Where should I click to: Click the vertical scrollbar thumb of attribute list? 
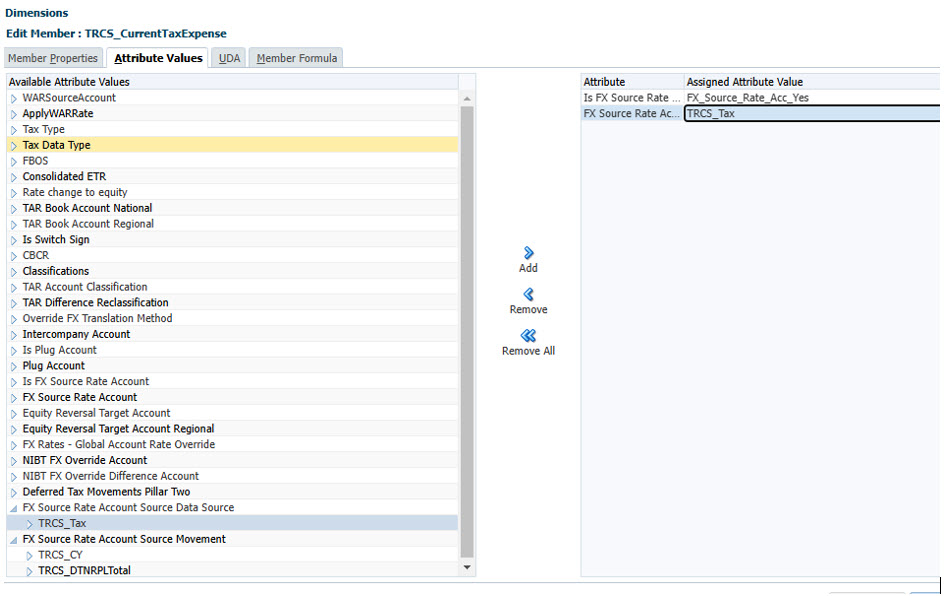click(467, 331)
